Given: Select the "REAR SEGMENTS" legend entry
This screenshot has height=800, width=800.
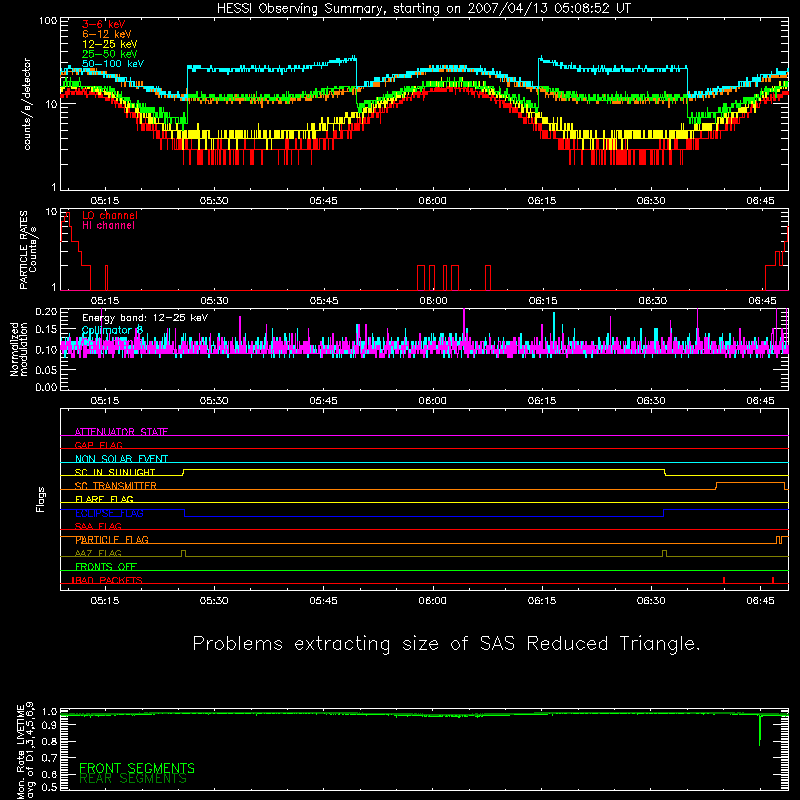Looking at the screenshot, I should coord(133,779).
